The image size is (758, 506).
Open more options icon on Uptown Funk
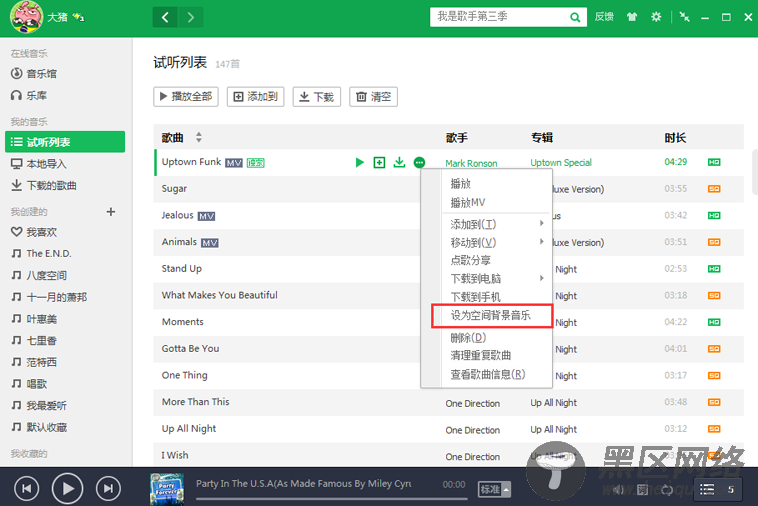pyautogui.click(x=420, y=162)
